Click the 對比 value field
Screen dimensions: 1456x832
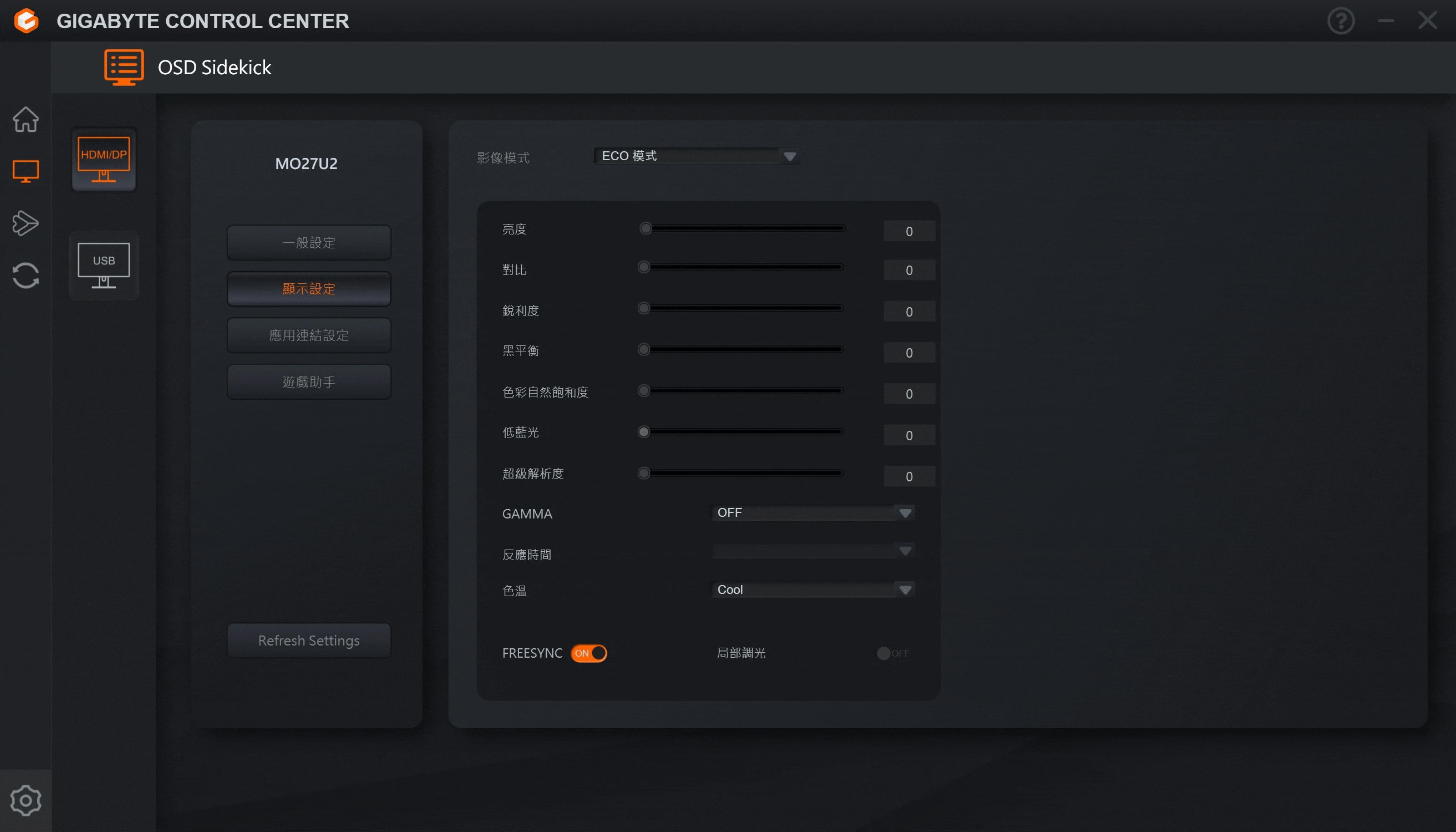tap(909, 270)
